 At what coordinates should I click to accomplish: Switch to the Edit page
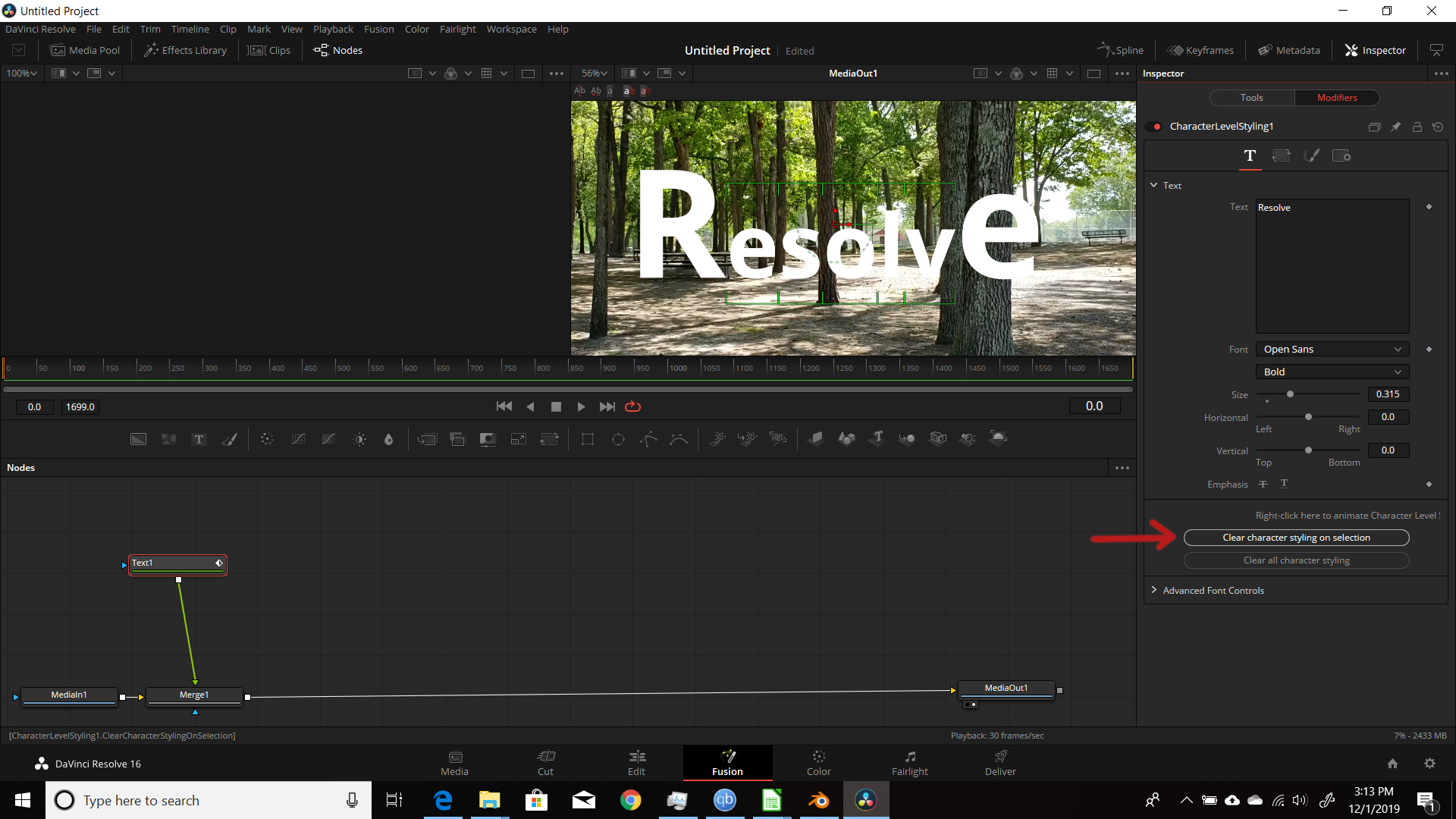click(636, 763)
